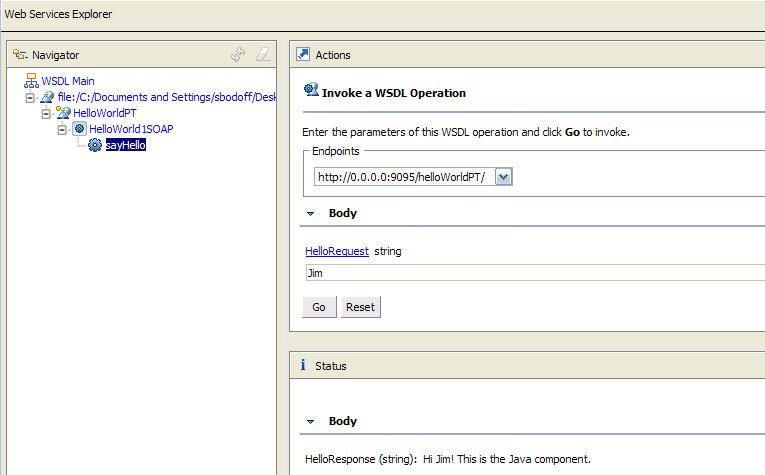Click the Invoke a WSDL Operation icon
Screen dimensions: 765x475
point(311,92)
